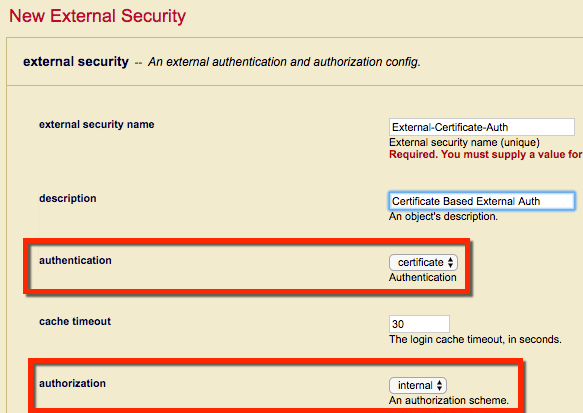Click the cache timeout field showing 30

419,324
